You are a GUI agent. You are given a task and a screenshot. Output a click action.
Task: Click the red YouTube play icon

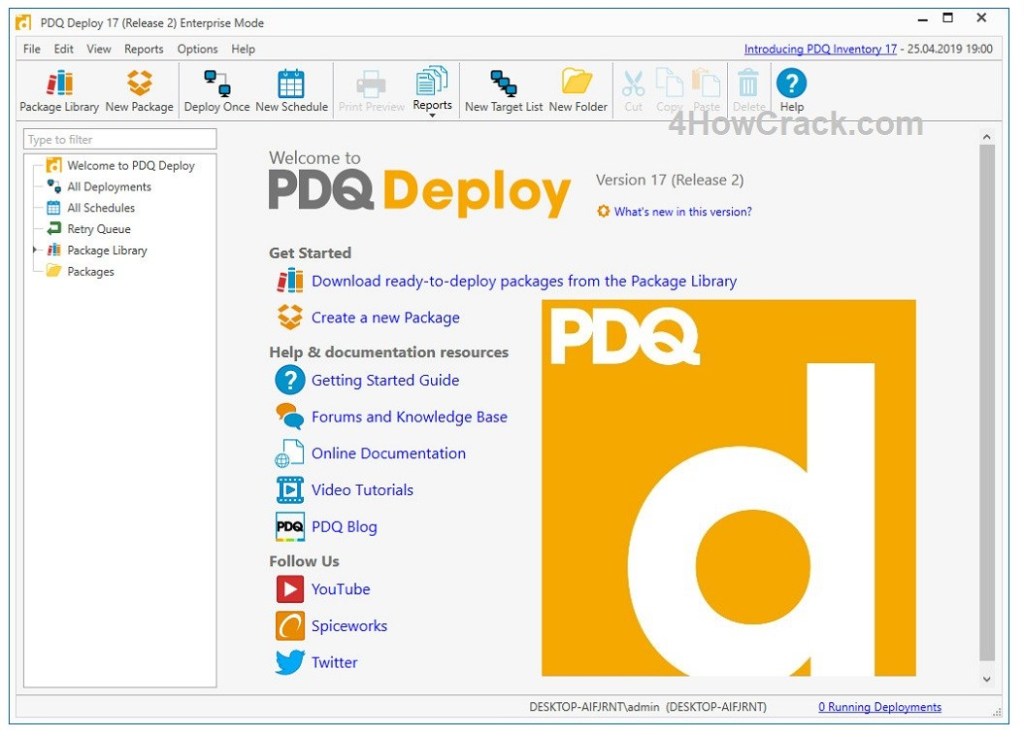pos(290,589)
